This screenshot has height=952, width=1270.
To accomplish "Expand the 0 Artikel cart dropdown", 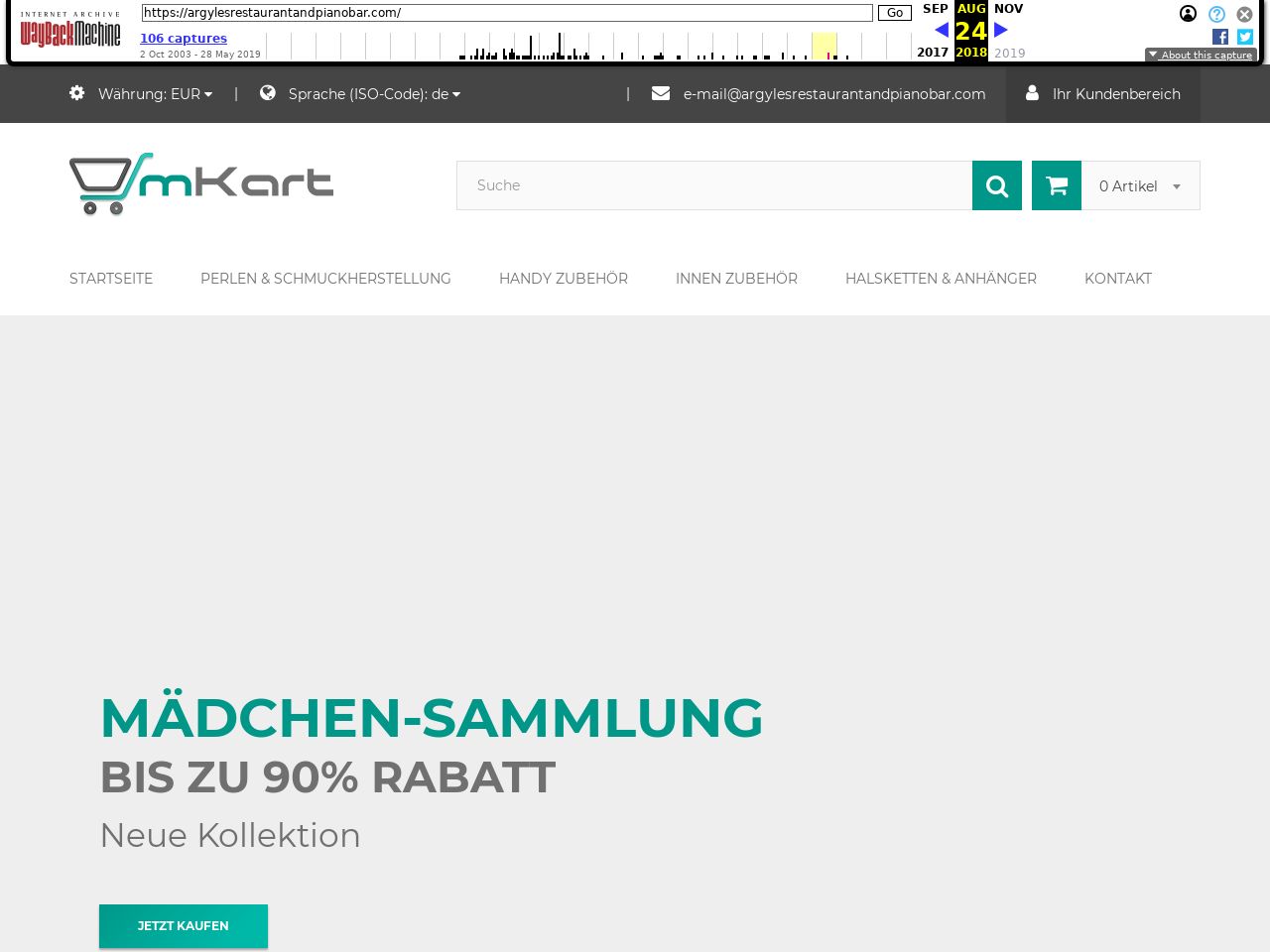I will pos(1140,185).
